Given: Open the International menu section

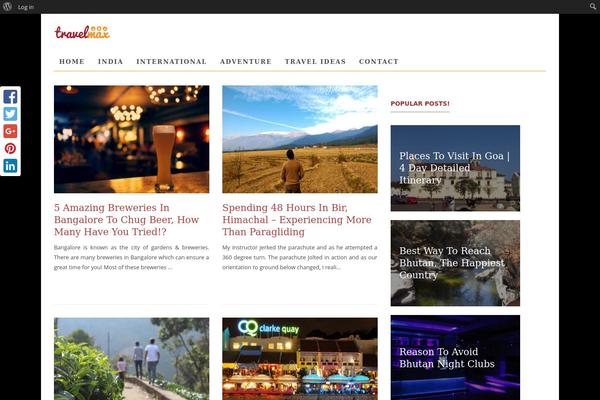Looking at the screenshot, I should (171, 61).
